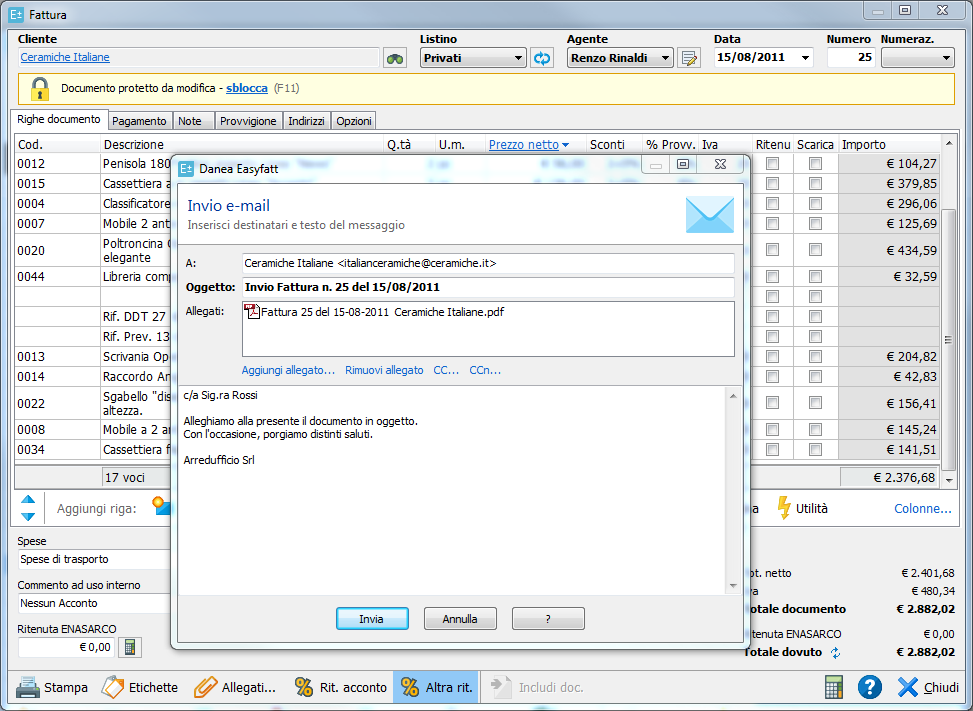Open the Data date picker dropdown
Image resolution: width=973 pixels, height=711 pixels.
click(x=806, y=58)
